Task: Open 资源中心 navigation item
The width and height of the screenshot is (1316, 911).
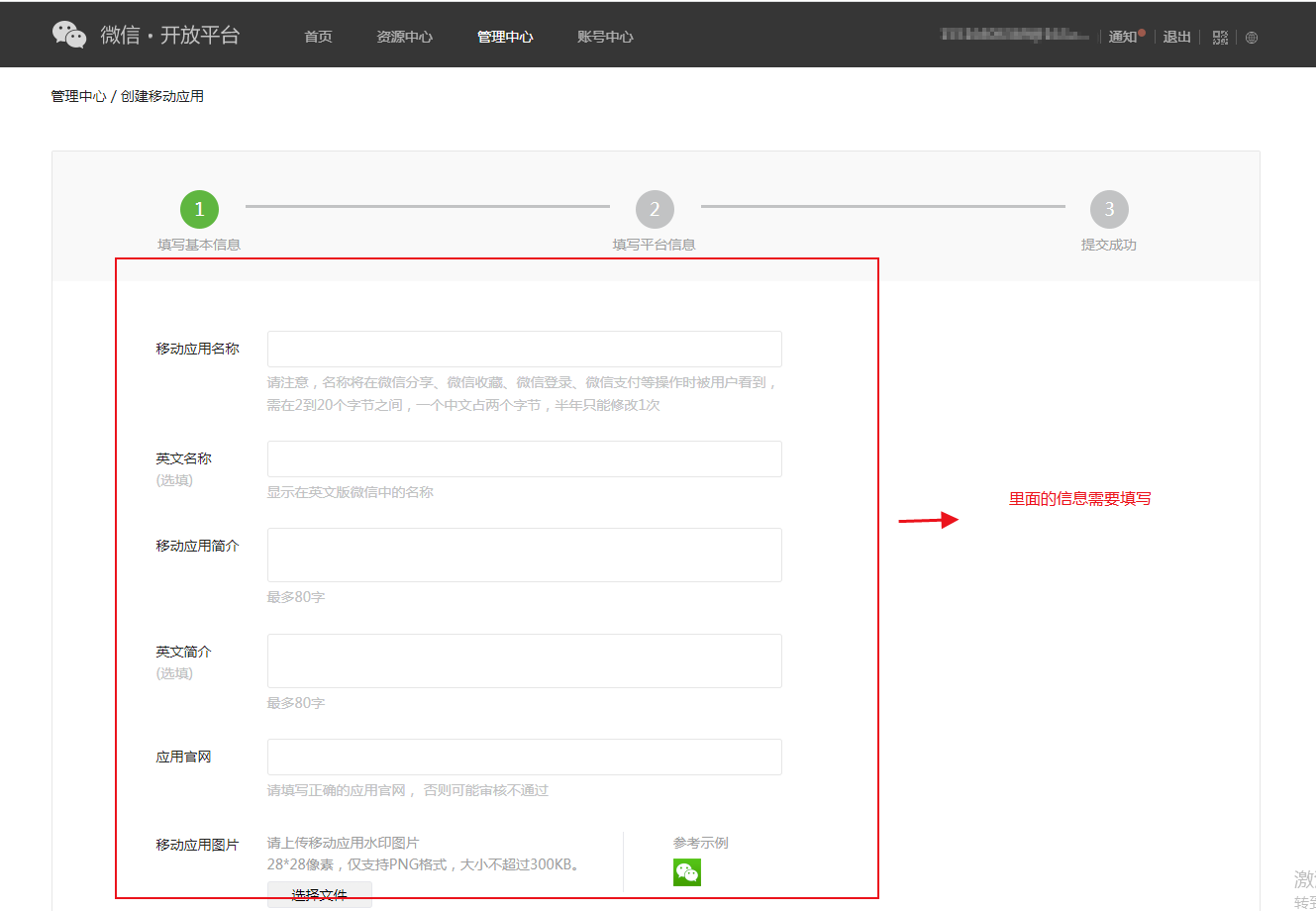Action: click(404, 37)
